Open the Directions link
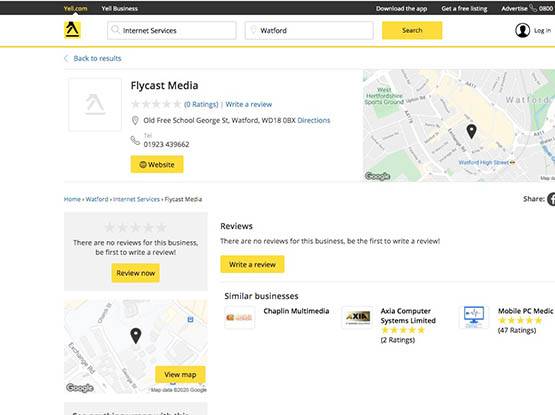The image size is (555, 415). [x=314, y=120]
